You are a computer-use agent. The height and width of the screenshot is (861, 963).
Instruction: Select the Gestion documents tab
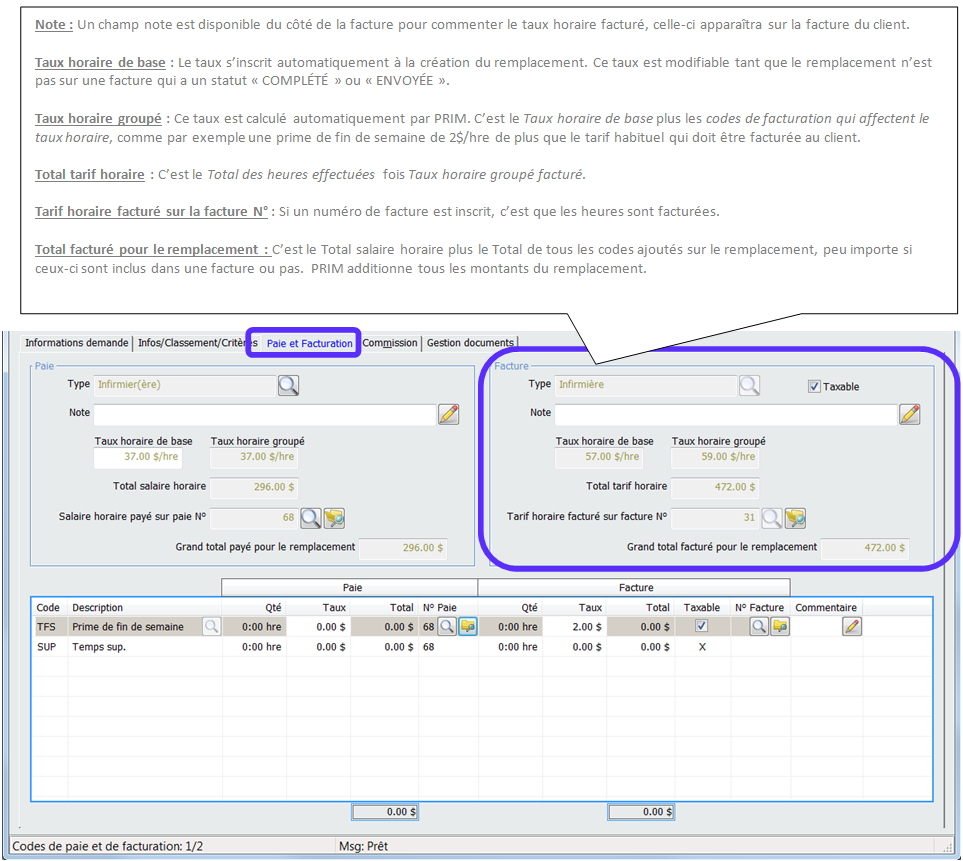tap(470, 343)
